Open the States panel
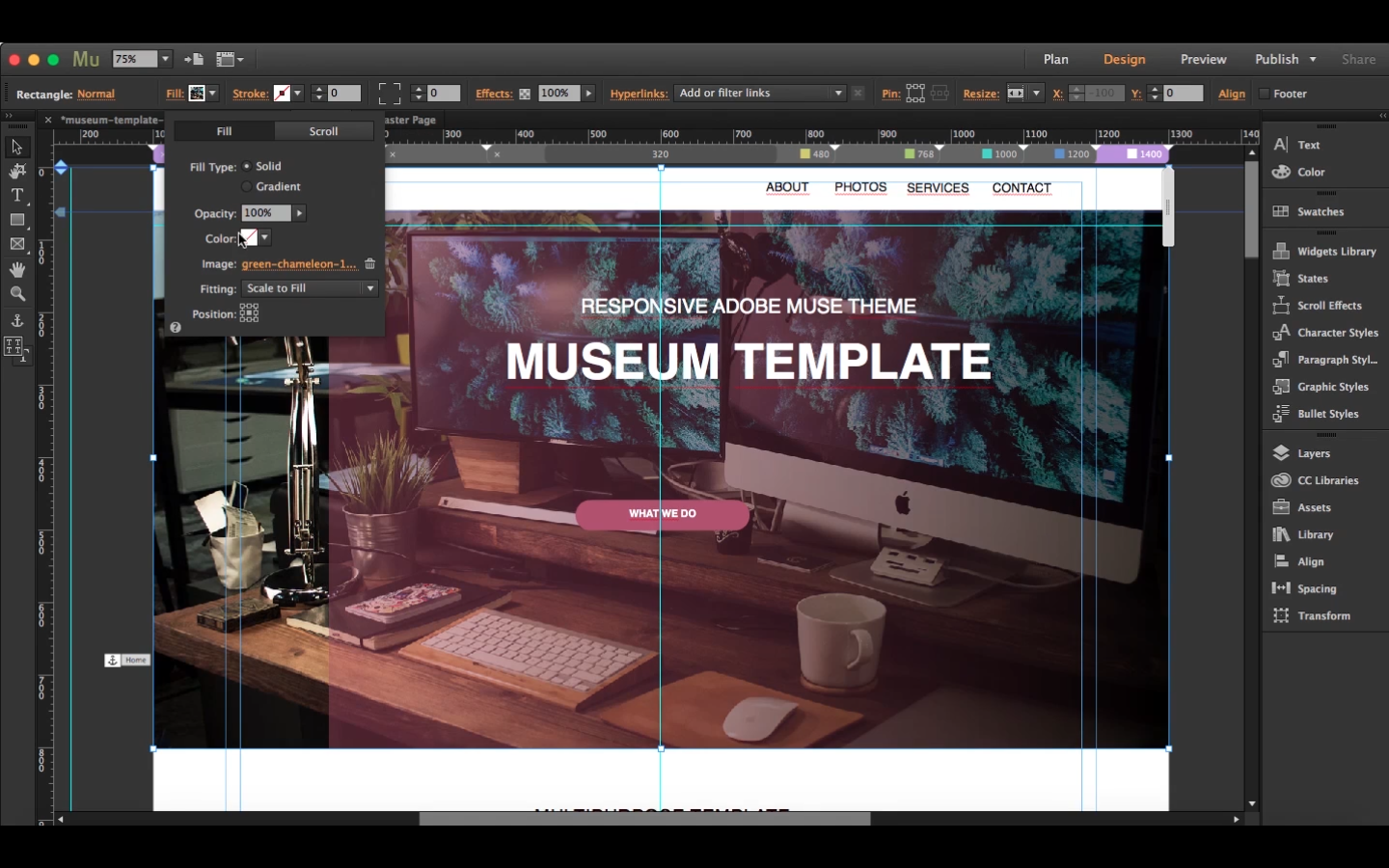Image resolution: width=1389 pixels, height=868 pixels. coord(1312,278)
